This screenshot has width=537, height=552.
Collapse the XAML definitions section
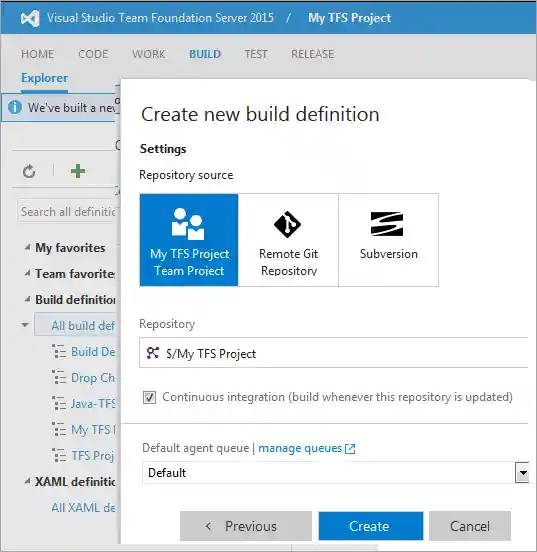[x=27, y=481]
